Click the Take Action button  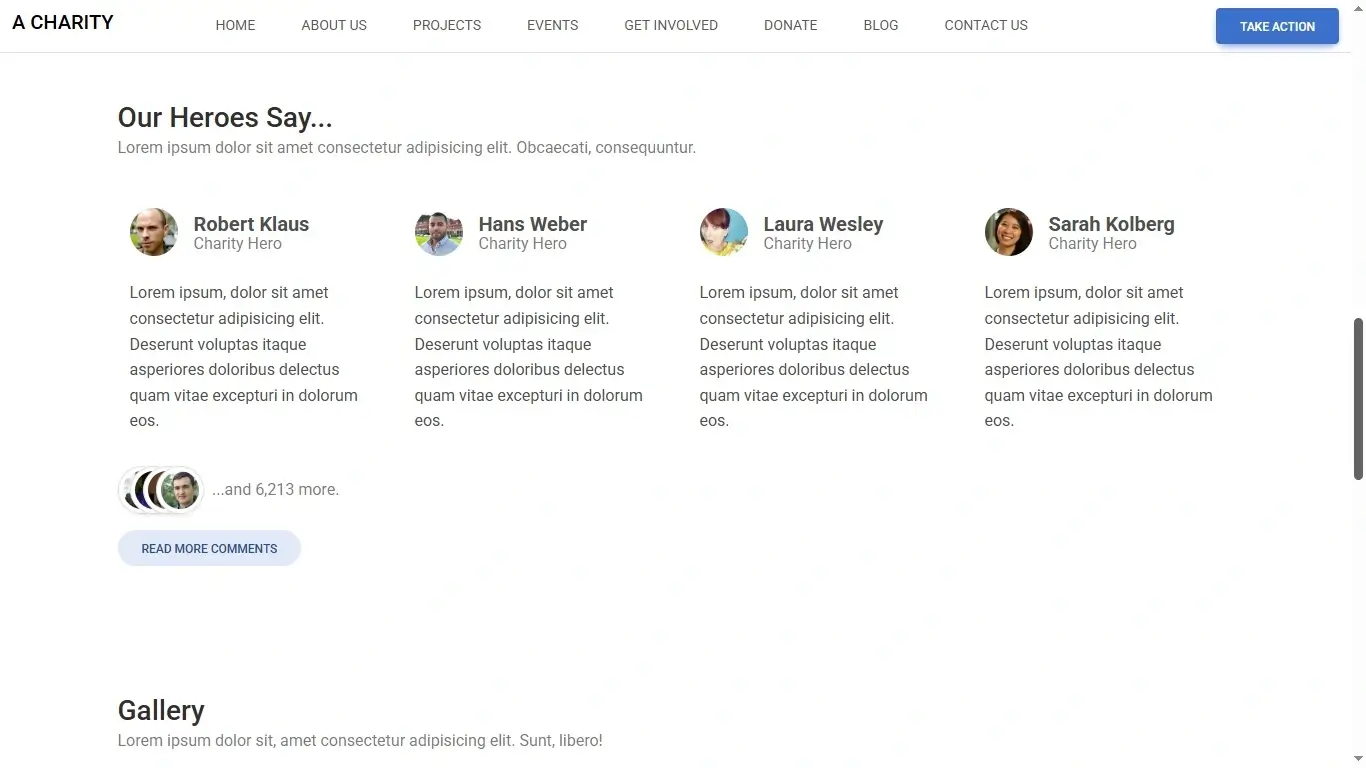(x=1277, y=26)
